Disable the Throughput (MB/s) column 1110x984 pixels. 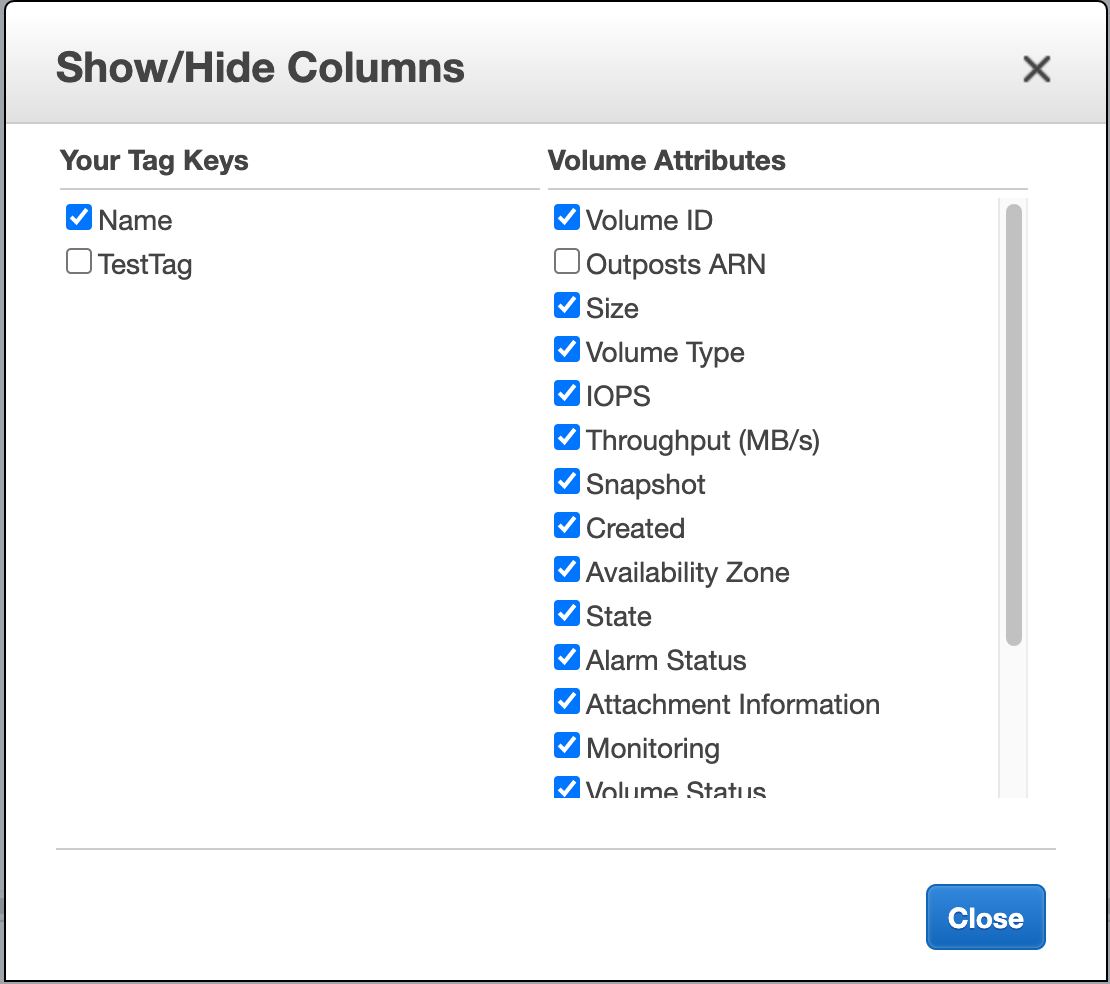567,437
